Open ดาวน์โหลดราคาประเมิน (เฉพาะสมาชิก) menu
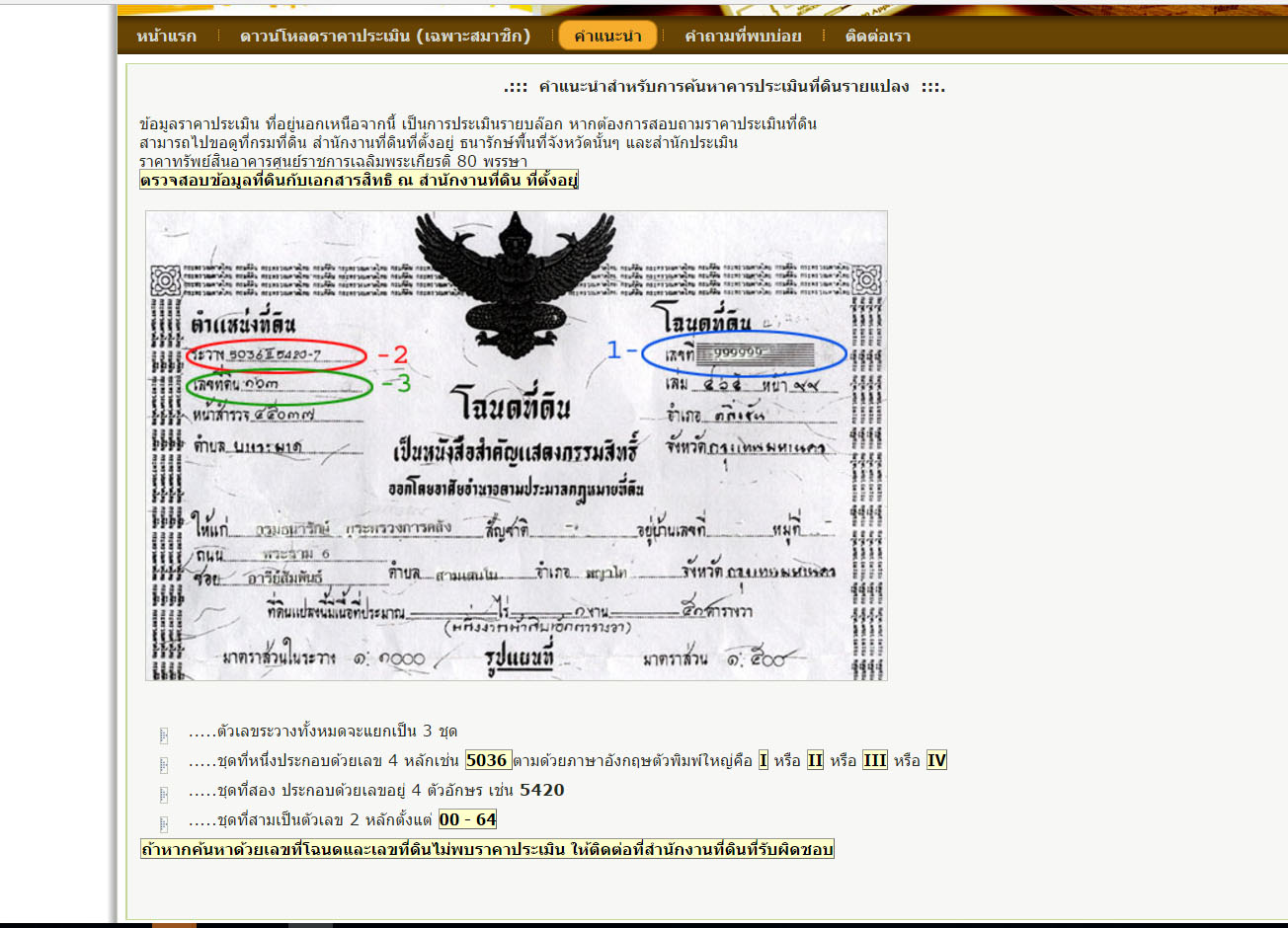 (x=385, y=37)
